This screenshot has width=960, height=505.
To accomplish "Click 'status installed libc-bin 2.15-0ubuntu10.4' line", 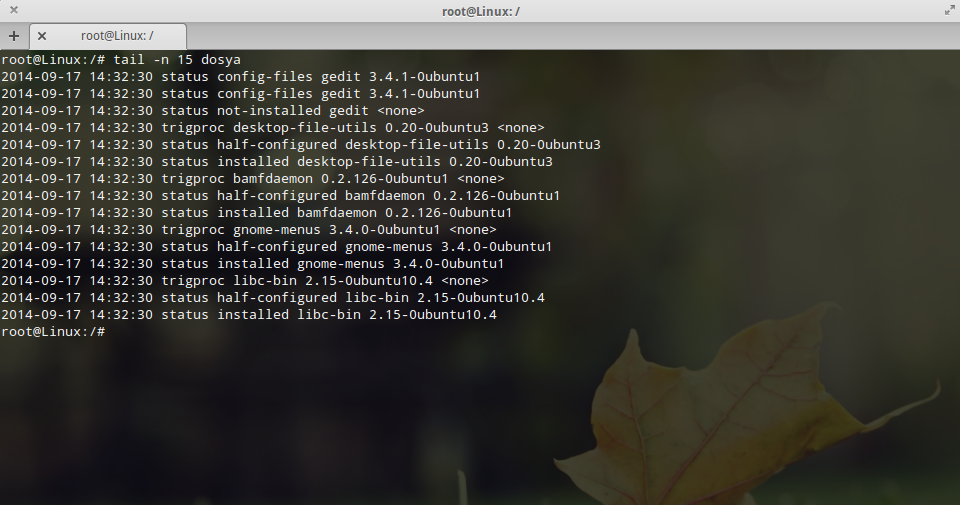I will pyautogui.click(x=249, y=315).
